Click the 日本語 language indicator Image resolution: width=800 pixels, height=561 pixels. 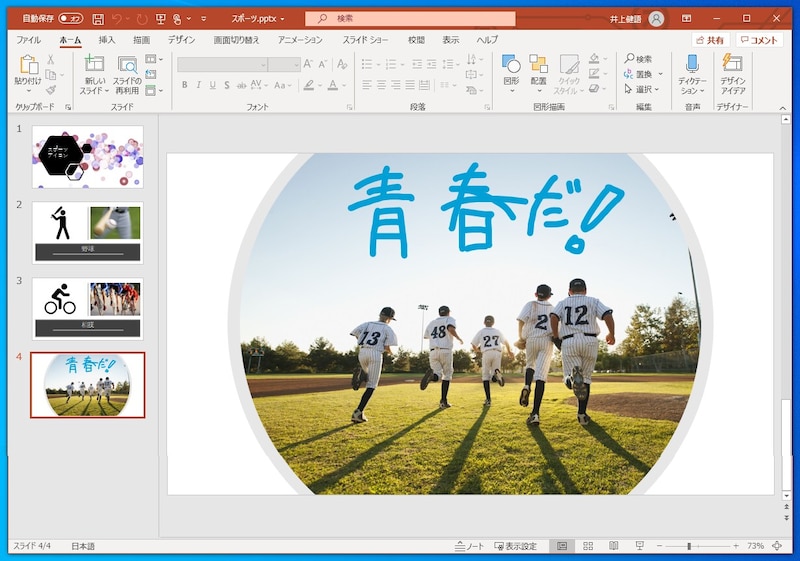(83, 546)
